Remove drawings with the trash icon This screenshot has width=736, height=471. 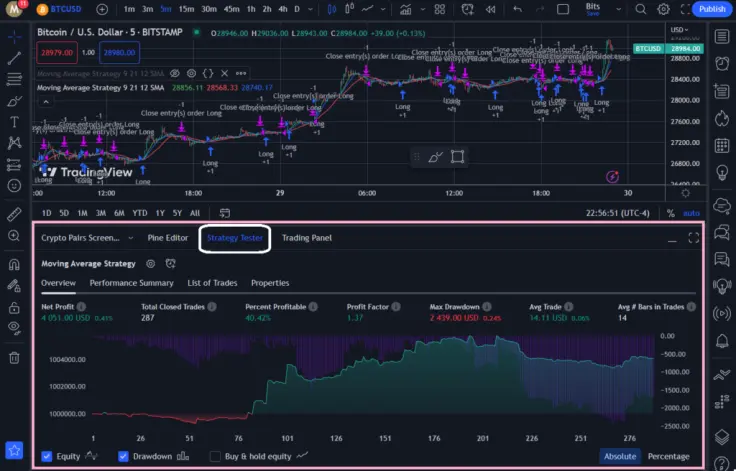click(x=14, y=358)
